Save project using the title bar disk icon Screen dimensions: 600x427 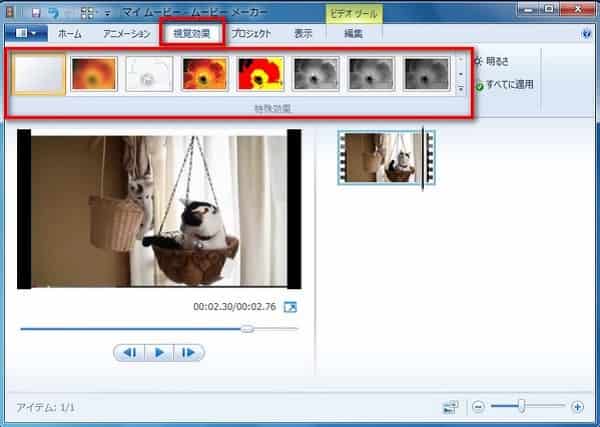point(36,13)
